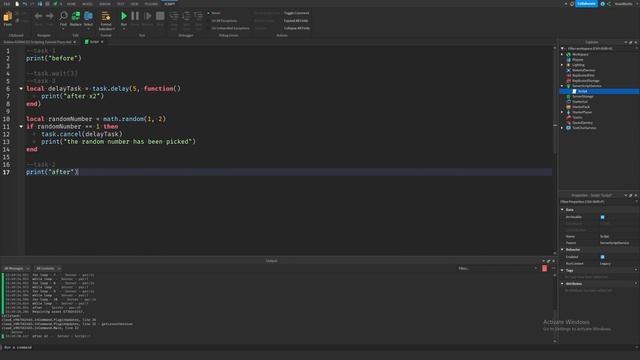The image size is (640, 360).
Task: Collapse the Data section in Properties
Action: (562, 210)
